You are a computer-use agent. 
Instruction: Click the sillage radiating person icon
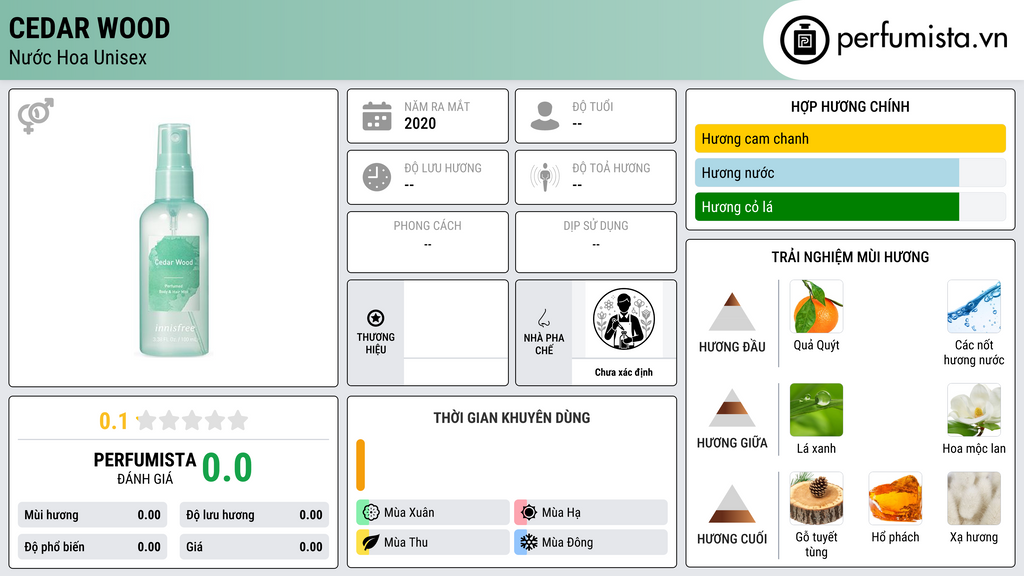point(545,177)
